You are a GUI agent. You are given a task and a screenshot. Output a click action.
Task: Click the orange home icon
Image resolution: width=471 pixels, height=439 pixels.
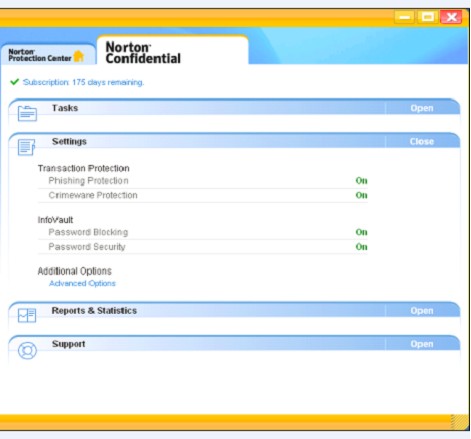pyautogui.click(x=79, y=56)
